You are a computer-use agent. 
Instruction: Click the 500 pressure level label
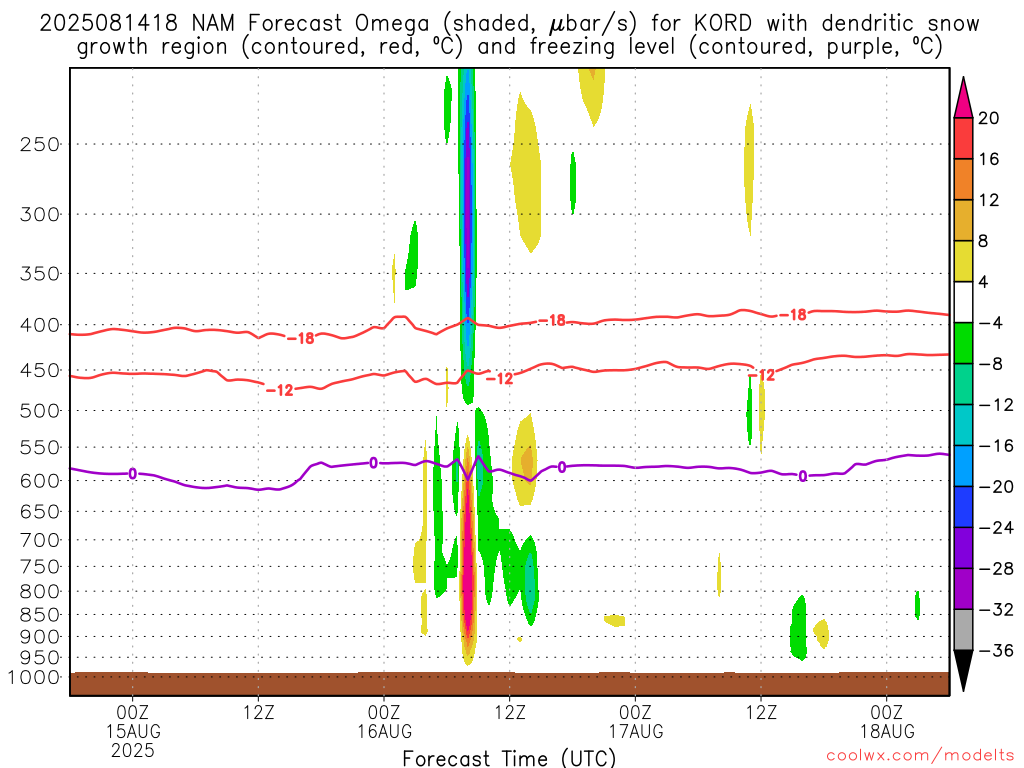click(x=40, y=411)
